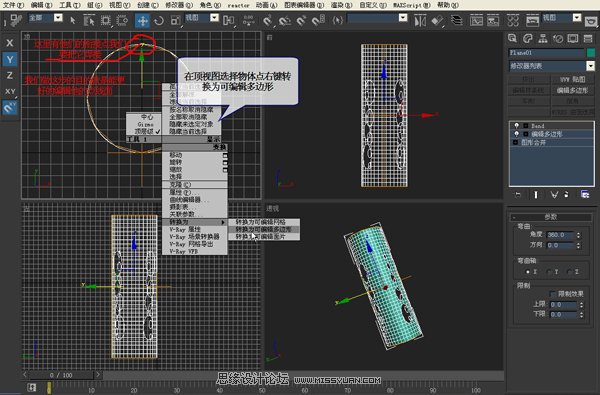Open Render Scene dialog icon
Viewport: 600px width, 395px height.
coord(532,20)
